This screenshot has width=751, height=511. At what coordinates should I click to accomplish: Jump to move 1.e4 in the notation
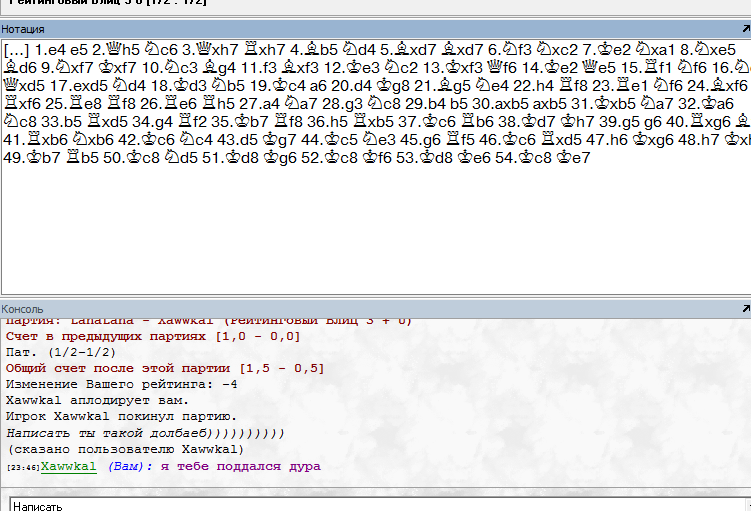(x=50, y=50)
